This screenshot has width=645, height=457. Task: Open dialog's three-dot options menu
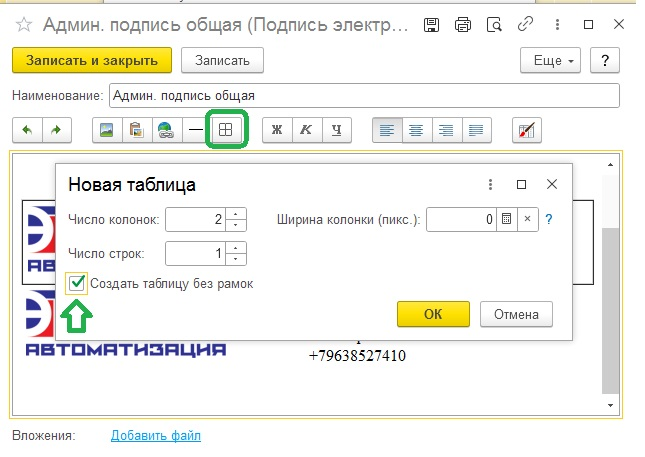(490, 185)
